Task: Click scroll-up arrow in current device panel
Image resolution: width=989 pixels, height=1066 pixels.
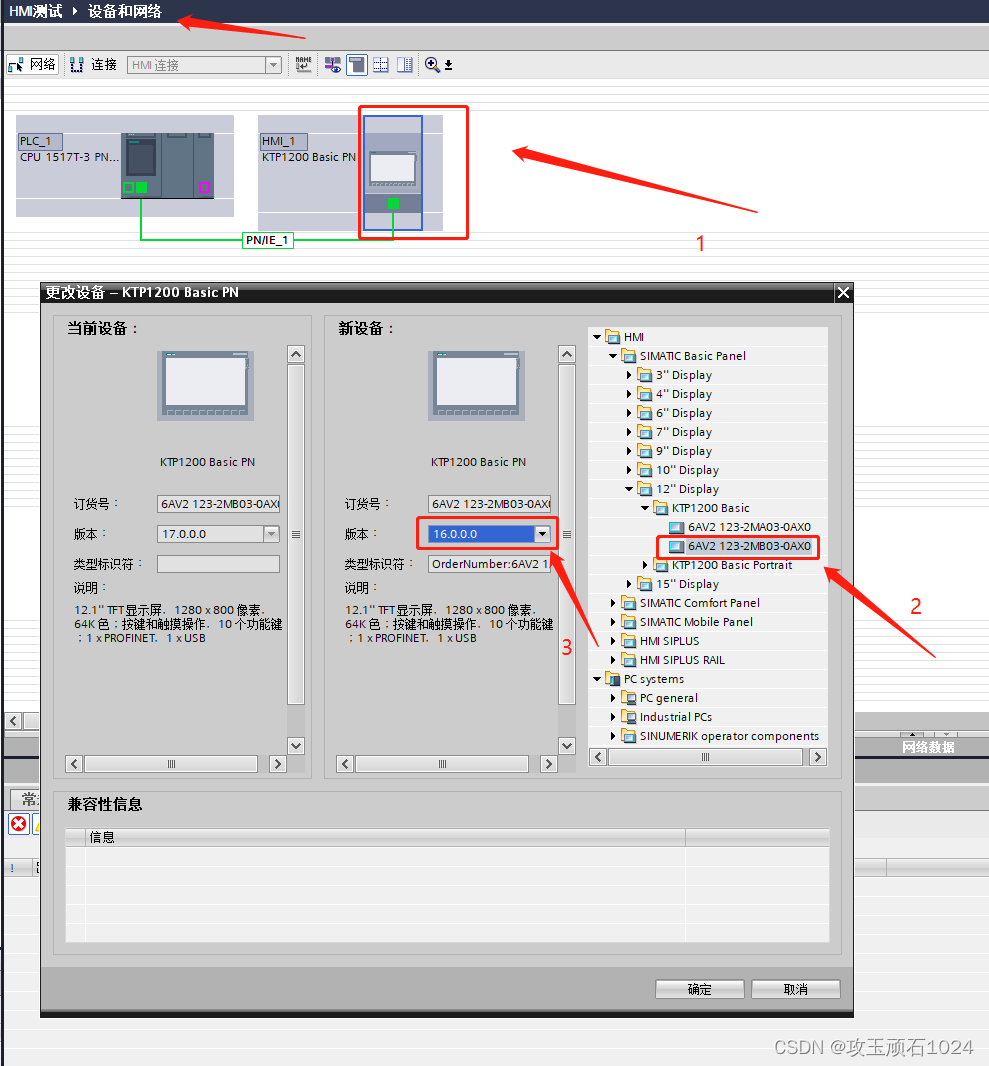Action: coord(296,354)
